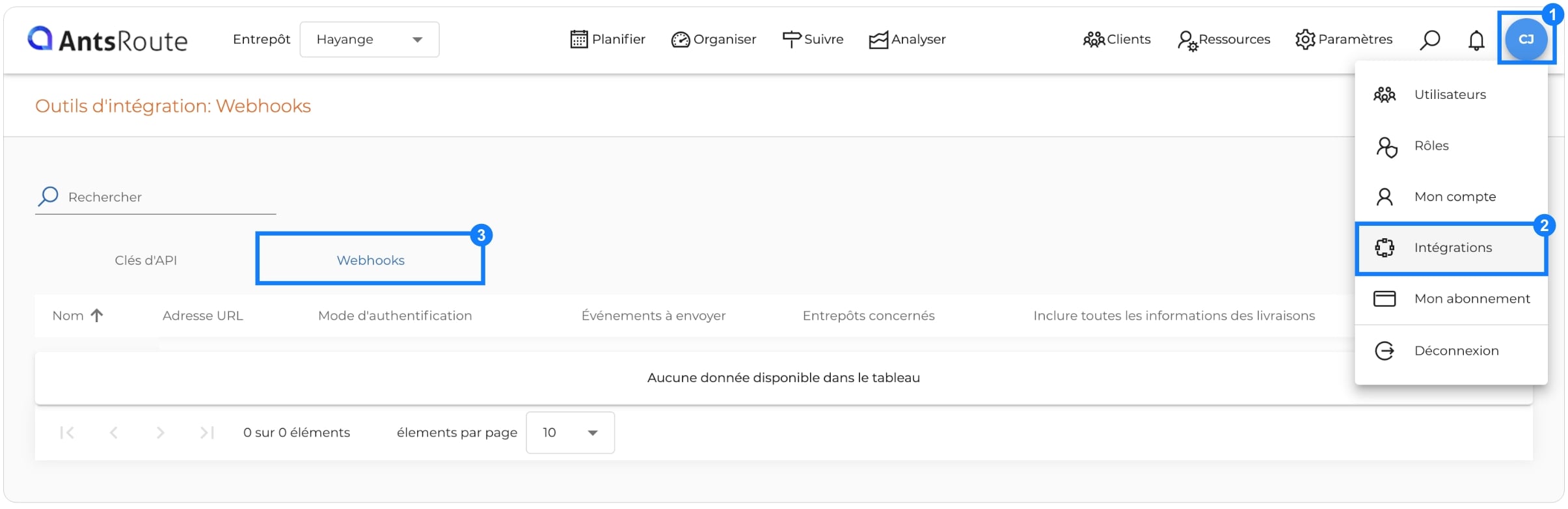The width and height of the screenshot is (1568, 509).
Task: Click the Organiser gauge icon
Action: click(x=681, y=40)
